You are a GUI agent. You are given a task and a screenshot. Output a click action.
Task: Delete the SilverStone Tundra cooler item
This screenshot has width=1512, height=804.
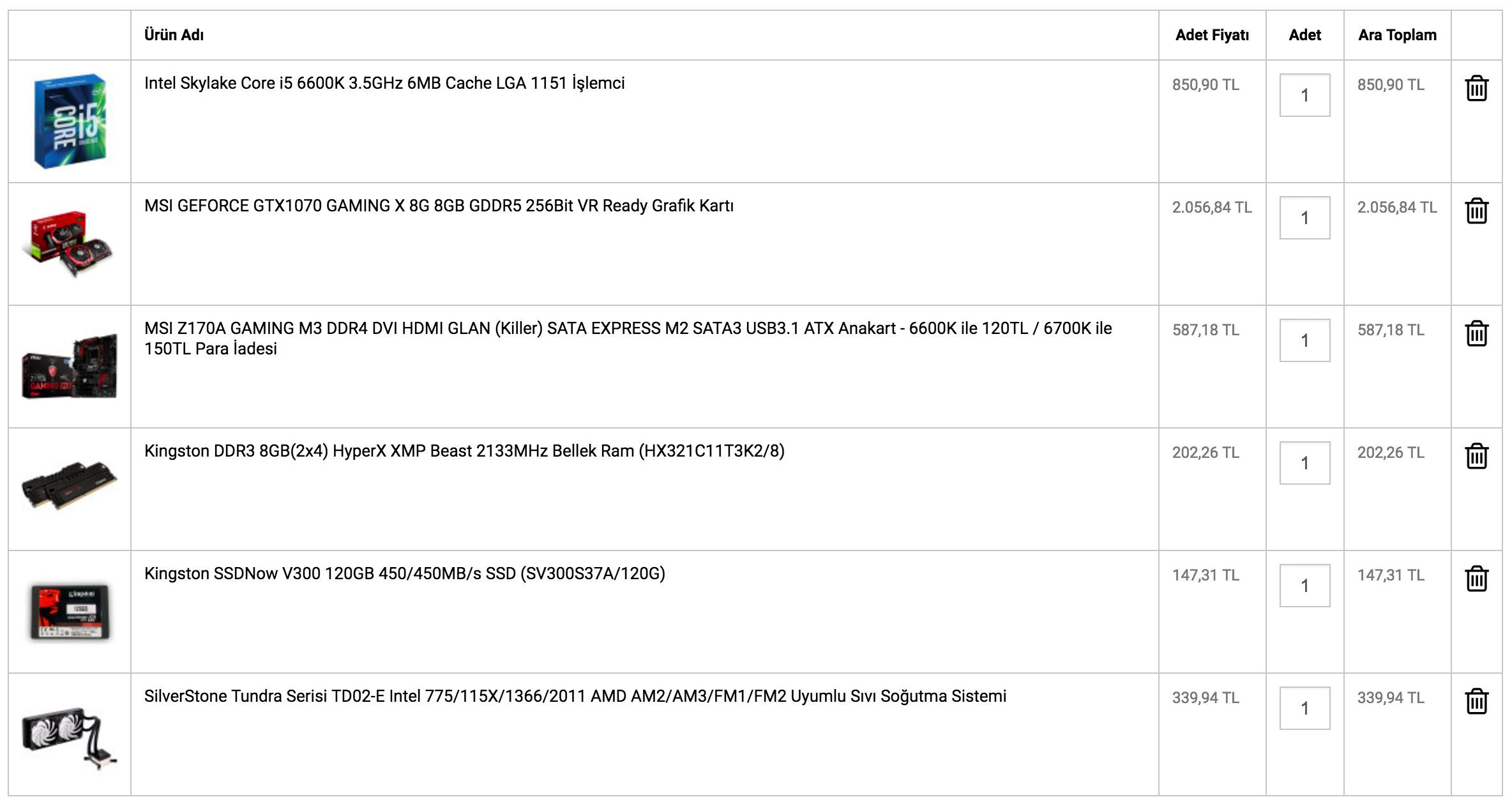tap(1476, 701)
